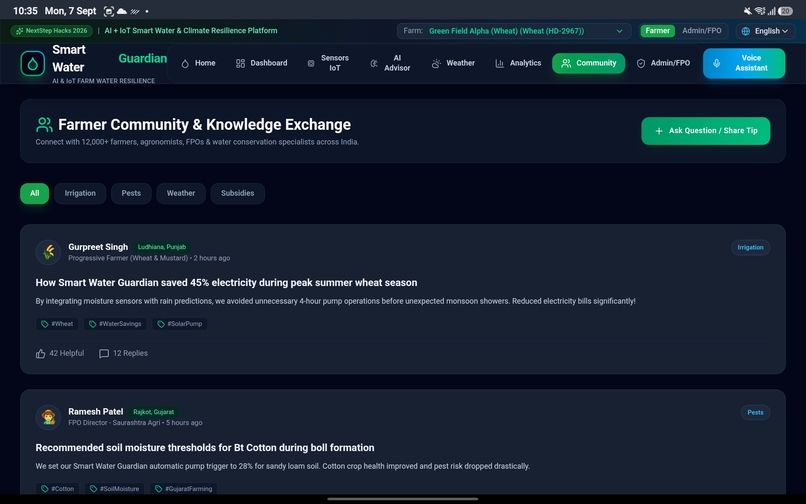The height and width of the screenshot is (504, 806).
Task: Click the people icon beside Farmer Community heading
Action: 44,124
